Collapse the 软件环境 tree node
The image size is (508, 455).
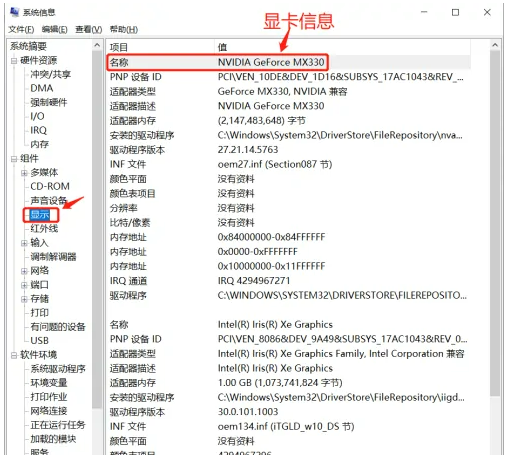point(14,355)
